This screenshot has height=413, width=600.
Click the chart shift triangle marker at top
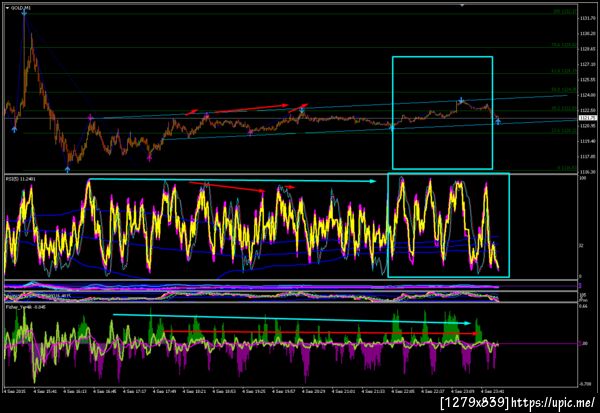(x=462, y=5)
